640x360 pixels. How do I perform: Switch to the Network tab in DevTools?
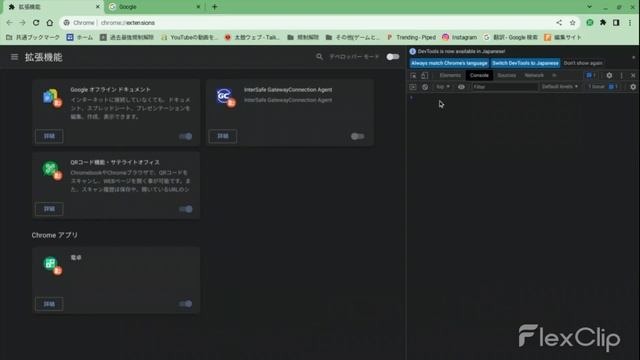(x=534, y=76)
